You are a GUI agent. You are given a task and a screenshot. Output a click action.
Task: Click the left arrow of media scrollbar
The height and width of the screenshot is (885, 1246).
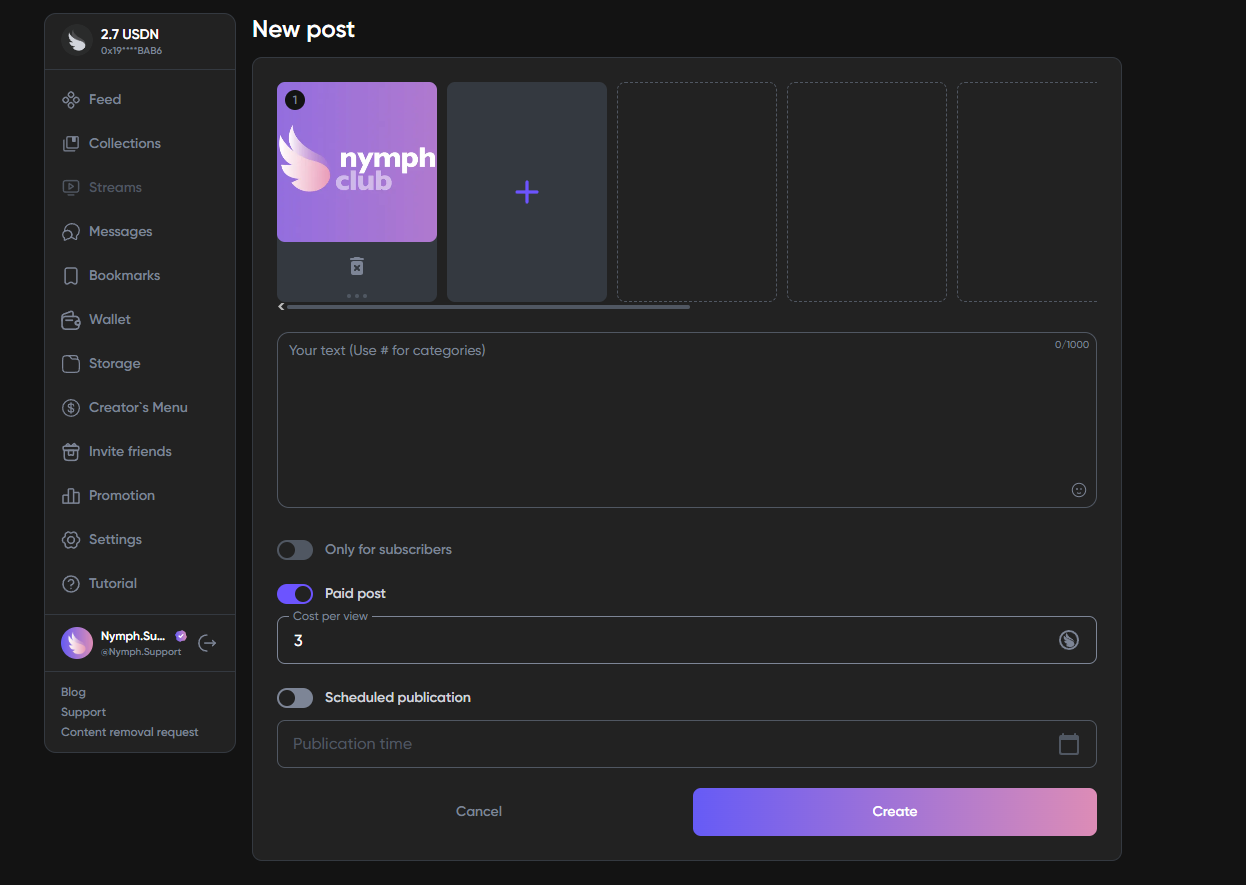tap(281, 307)
